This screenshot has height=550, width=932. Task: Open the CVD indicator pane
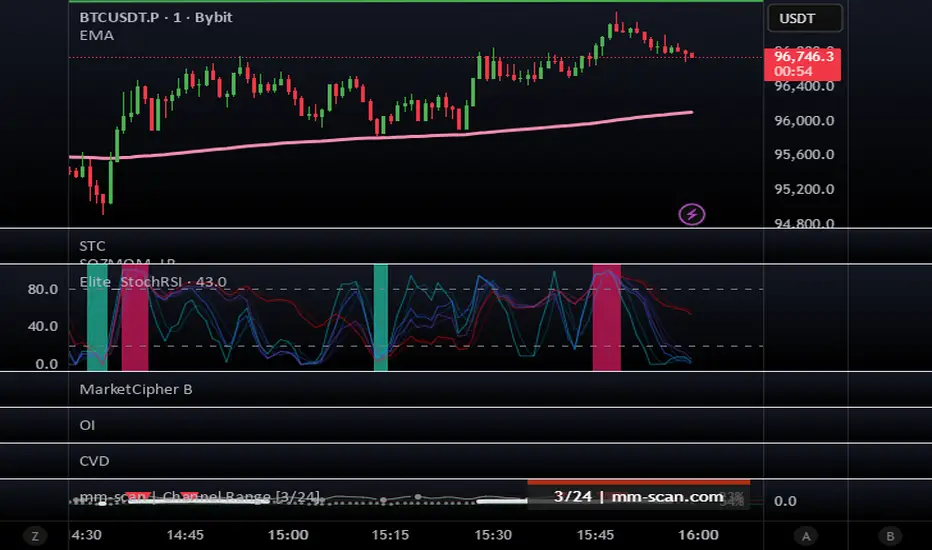point(94,461)
